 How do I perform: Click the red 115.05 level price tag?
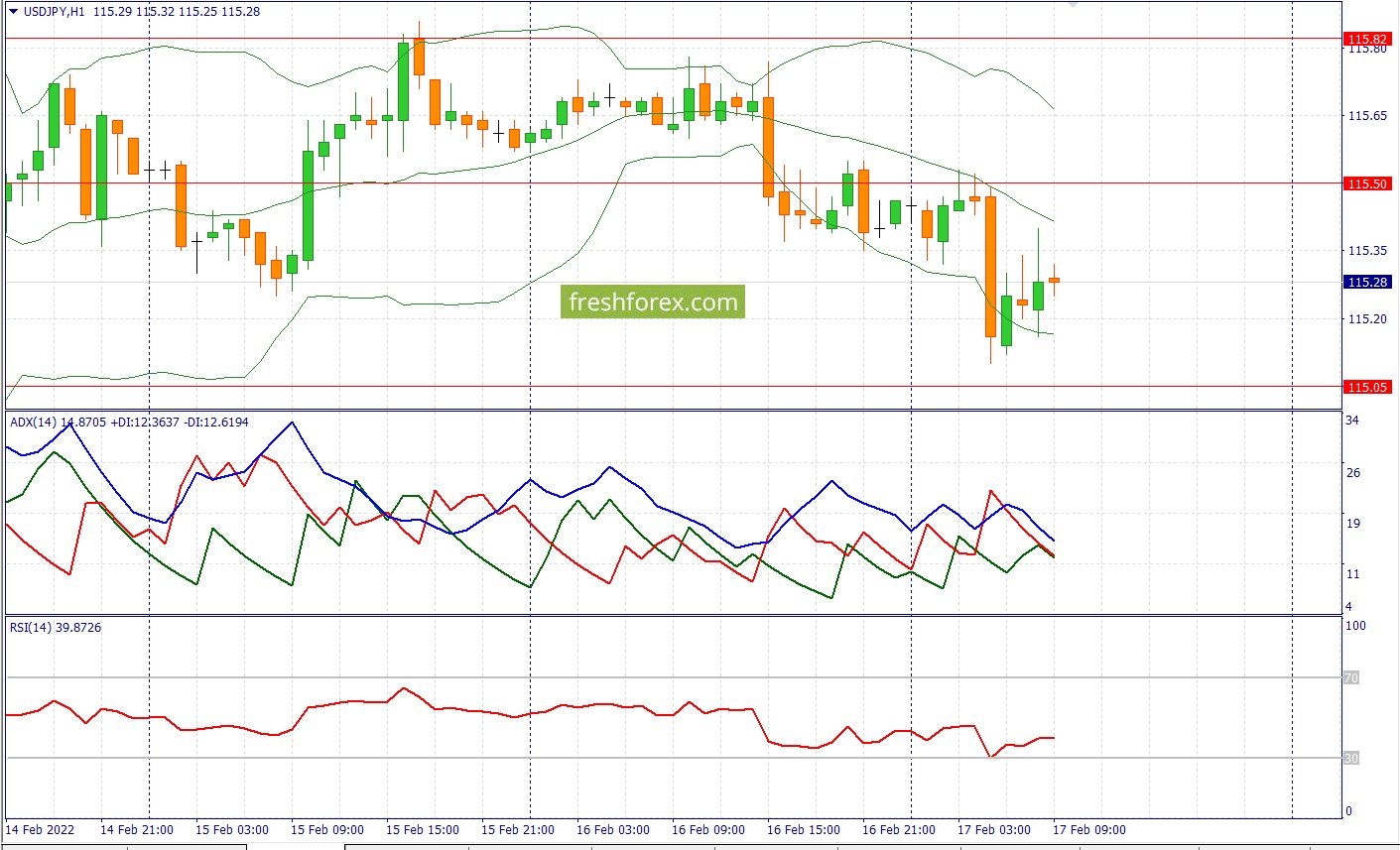(x=1367, y=387)
